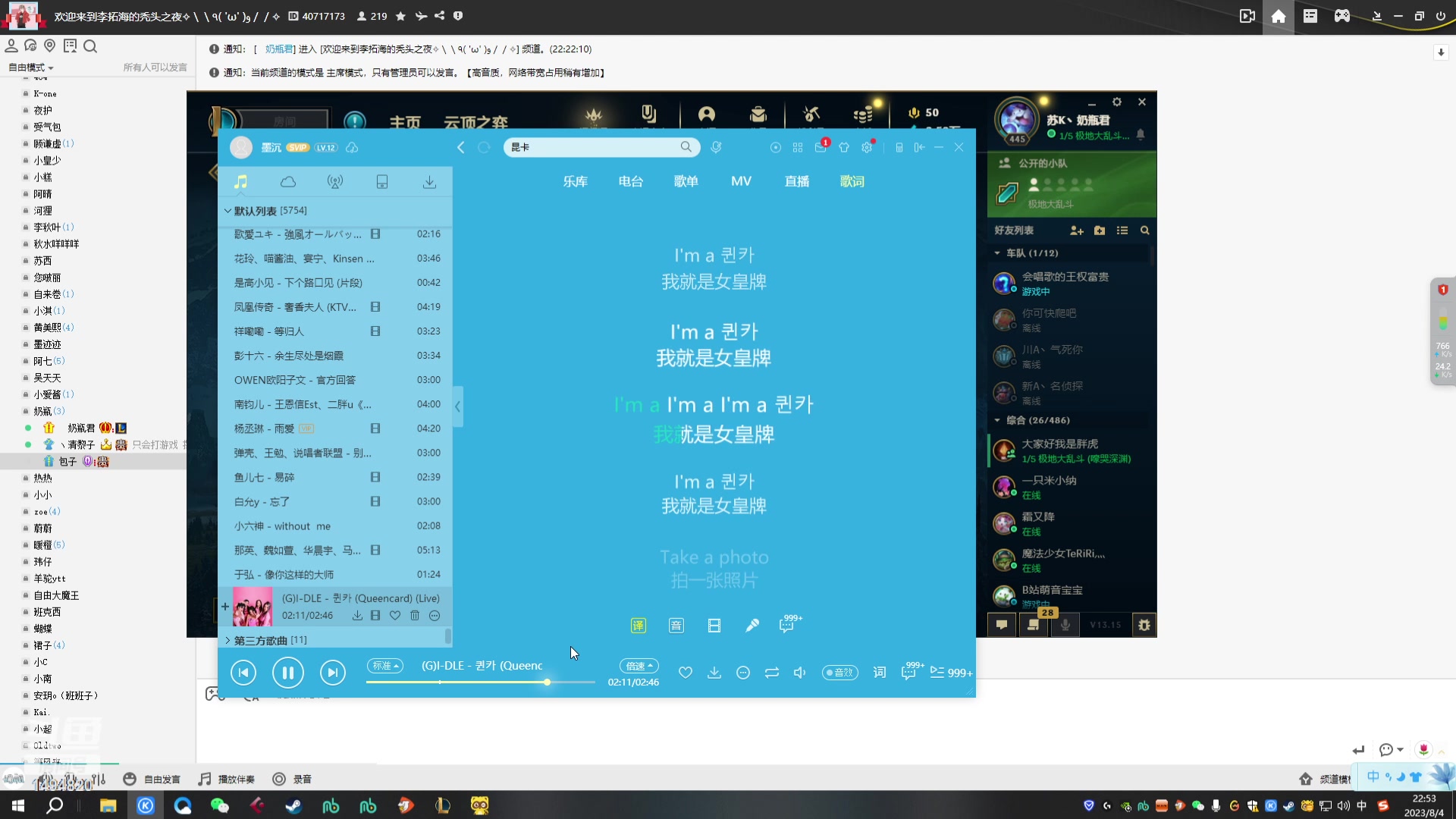Image resolution: width=1456 pixels, height=819 pixels.
Task: Open the local music note tab icon
Action: [x=240, y=182]
